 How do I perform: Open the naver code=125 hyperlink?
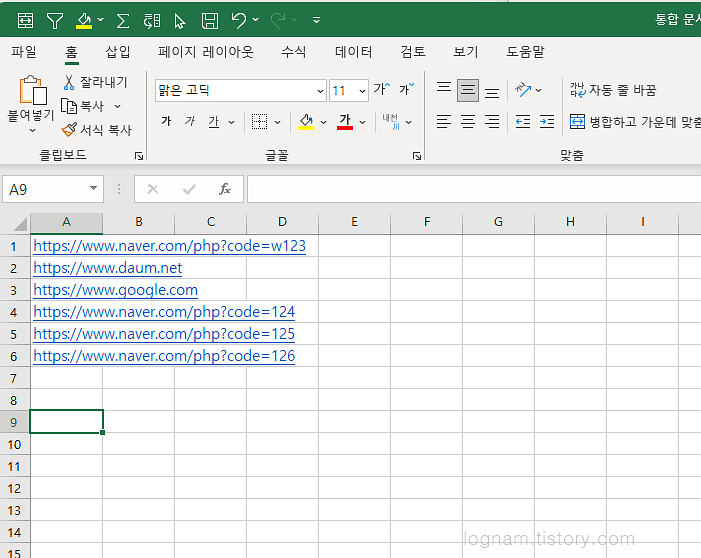point(164,334)
